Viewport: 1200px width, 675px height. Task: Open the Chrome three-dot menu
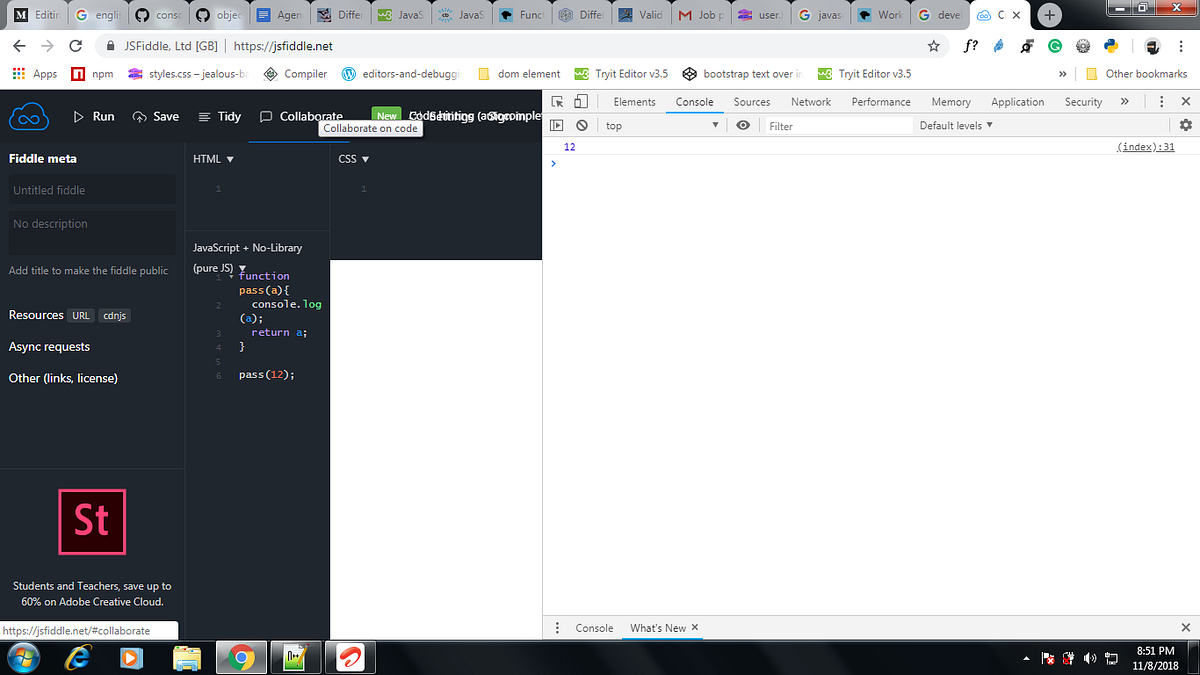pos(1182,46)
